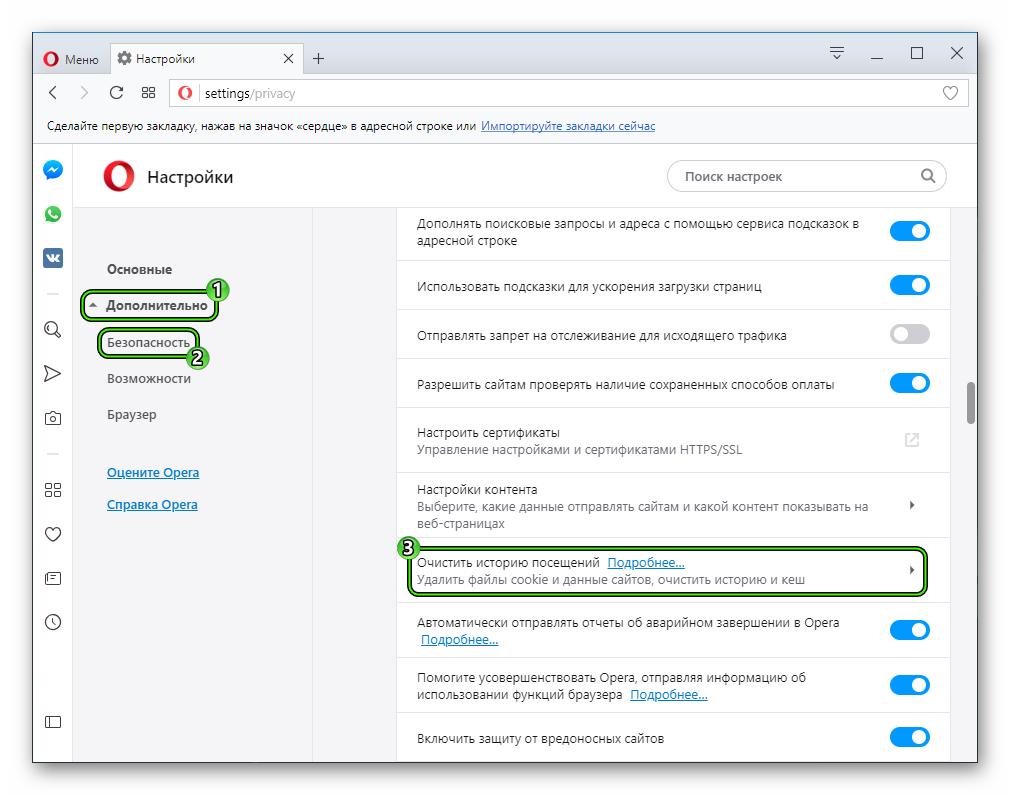The height and width of the screenshot is (795, 1010).
Task: Open Оцените Opera link
Action: pos(153,473)
